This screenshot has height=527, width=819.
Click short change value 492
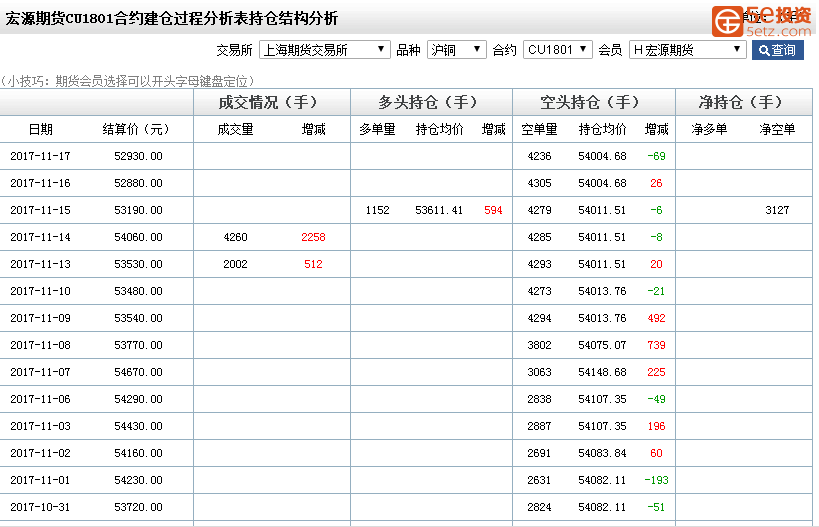[x=656, y=318]
